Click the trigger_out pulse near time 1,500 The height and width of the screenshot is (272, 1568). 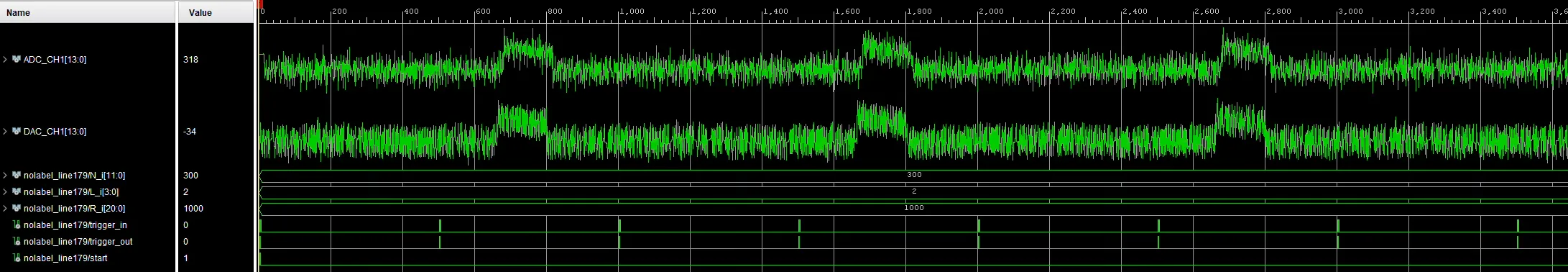tap(799, 242)
